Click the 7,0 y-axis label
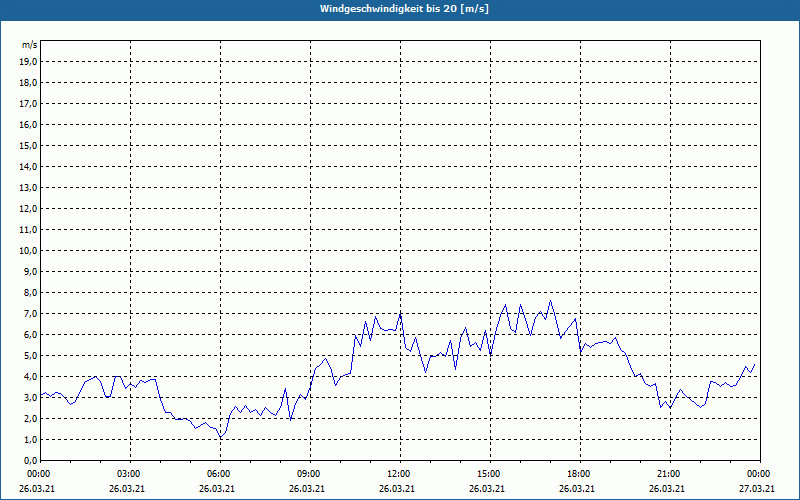The width and height of the screenshot is (800, 500). (31, 313)
